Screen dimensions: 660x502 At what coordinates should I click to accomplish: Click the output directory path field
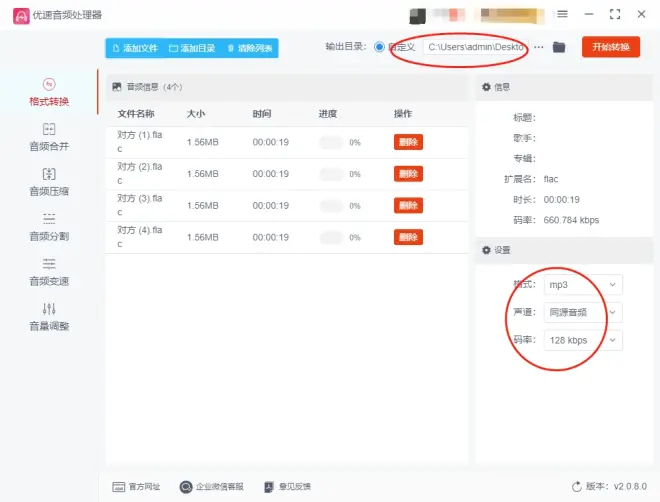(x=476, y=47)
